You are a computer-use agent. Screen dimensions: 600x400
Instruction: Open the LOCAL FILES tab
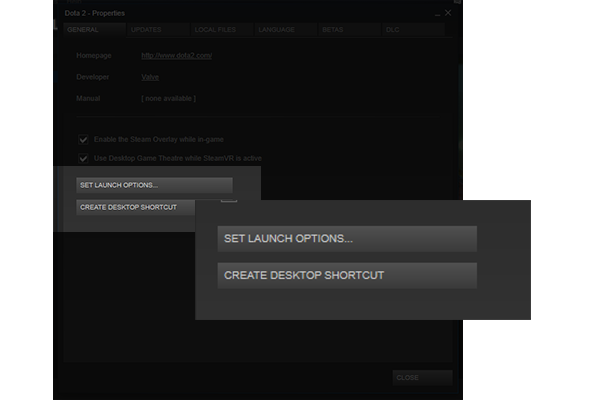pyautogui.click(x=222, y=29)
